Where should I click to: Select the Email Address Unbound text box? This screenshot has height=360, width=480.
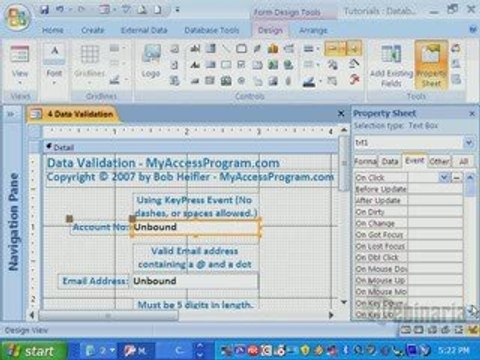pyautogui.click(x=195, y=281)
